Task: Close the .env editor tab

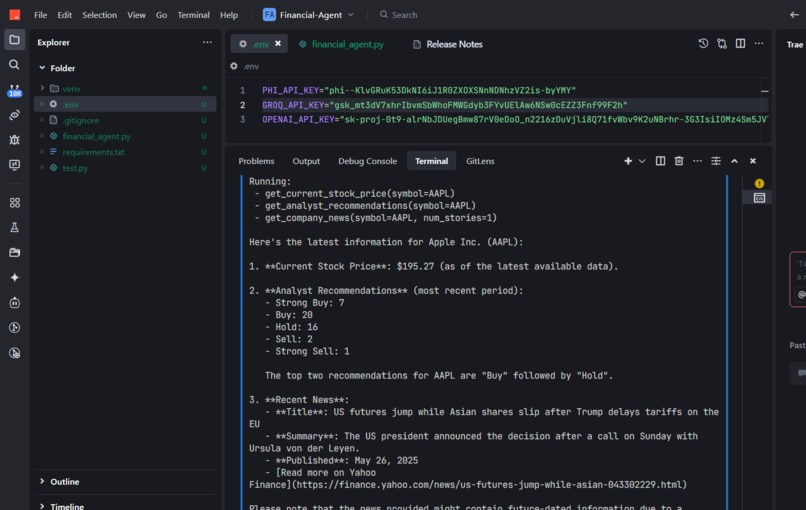Action: (x=278, y=44)
